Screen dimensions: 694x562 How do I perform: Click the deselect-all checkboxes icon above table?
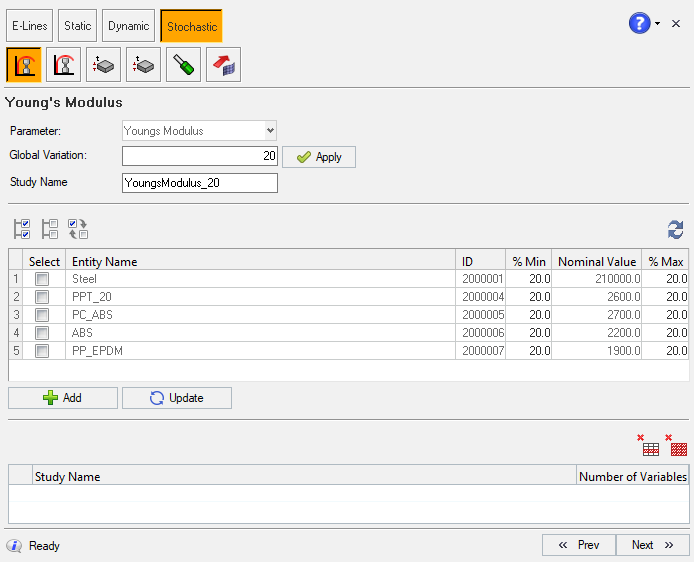[50, 229]
